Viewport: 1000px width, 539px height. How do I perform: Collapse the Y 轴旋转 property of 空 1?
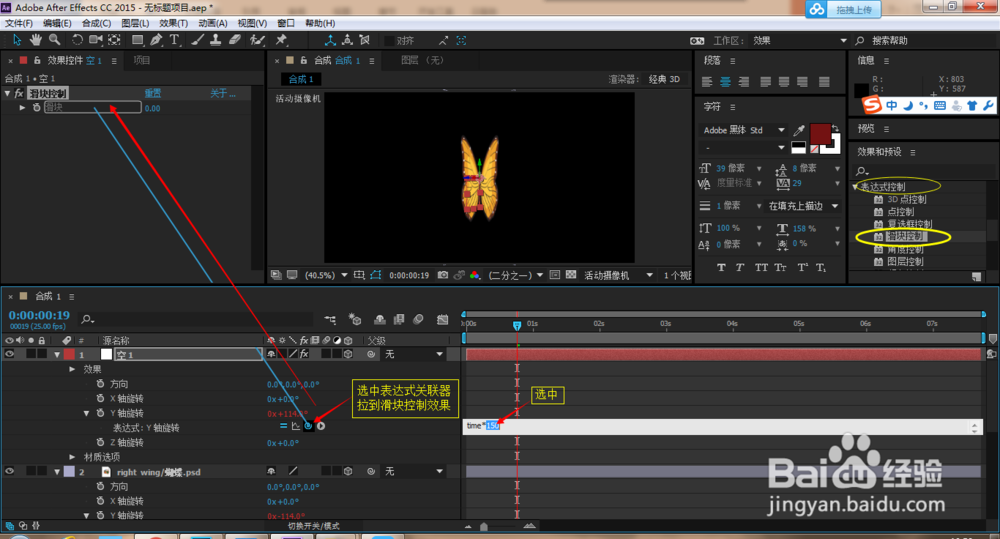click(x=87, y=413)
